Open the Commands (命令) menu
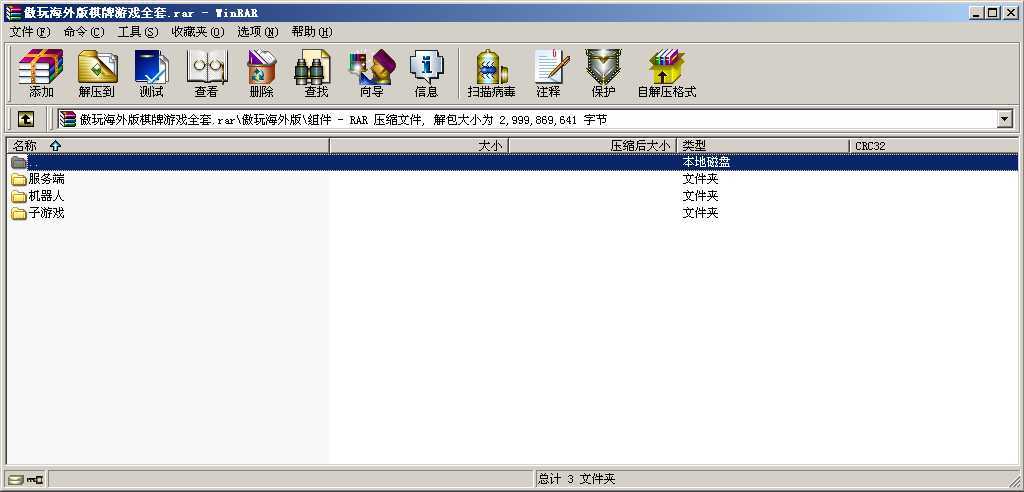The width and height of the screenshot is (1024, 492). click(84, 31)
